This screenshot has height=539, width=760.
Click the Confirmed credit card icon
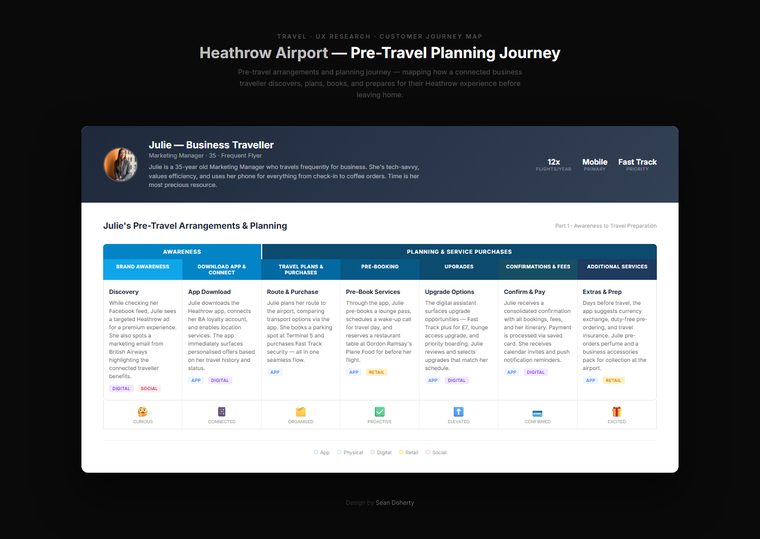[x=538, y=413]
